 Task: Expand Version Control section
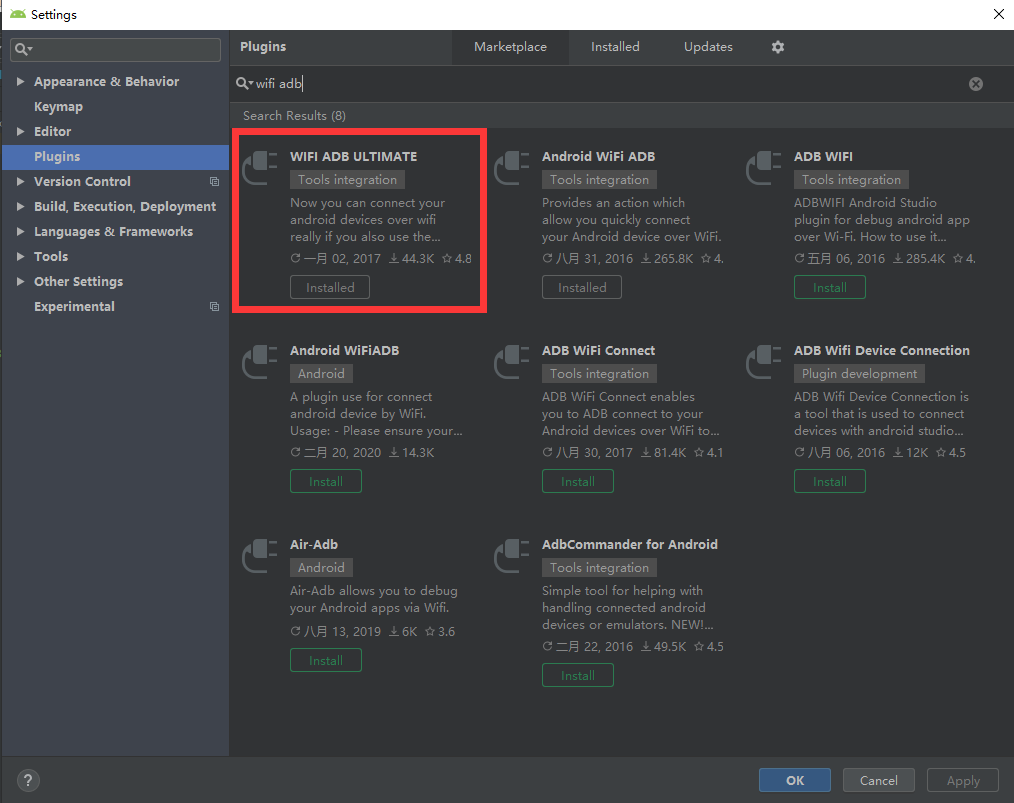[x=20, y=182]
